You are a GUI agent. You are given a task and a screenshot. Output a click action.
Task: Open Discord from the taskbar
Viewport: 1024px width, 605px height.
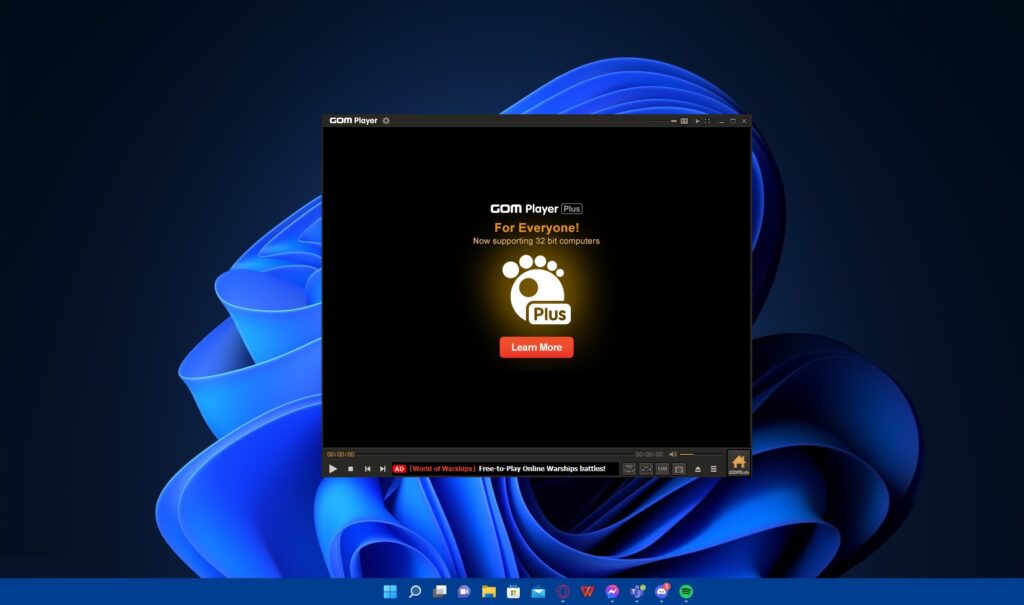pos(662,591)
